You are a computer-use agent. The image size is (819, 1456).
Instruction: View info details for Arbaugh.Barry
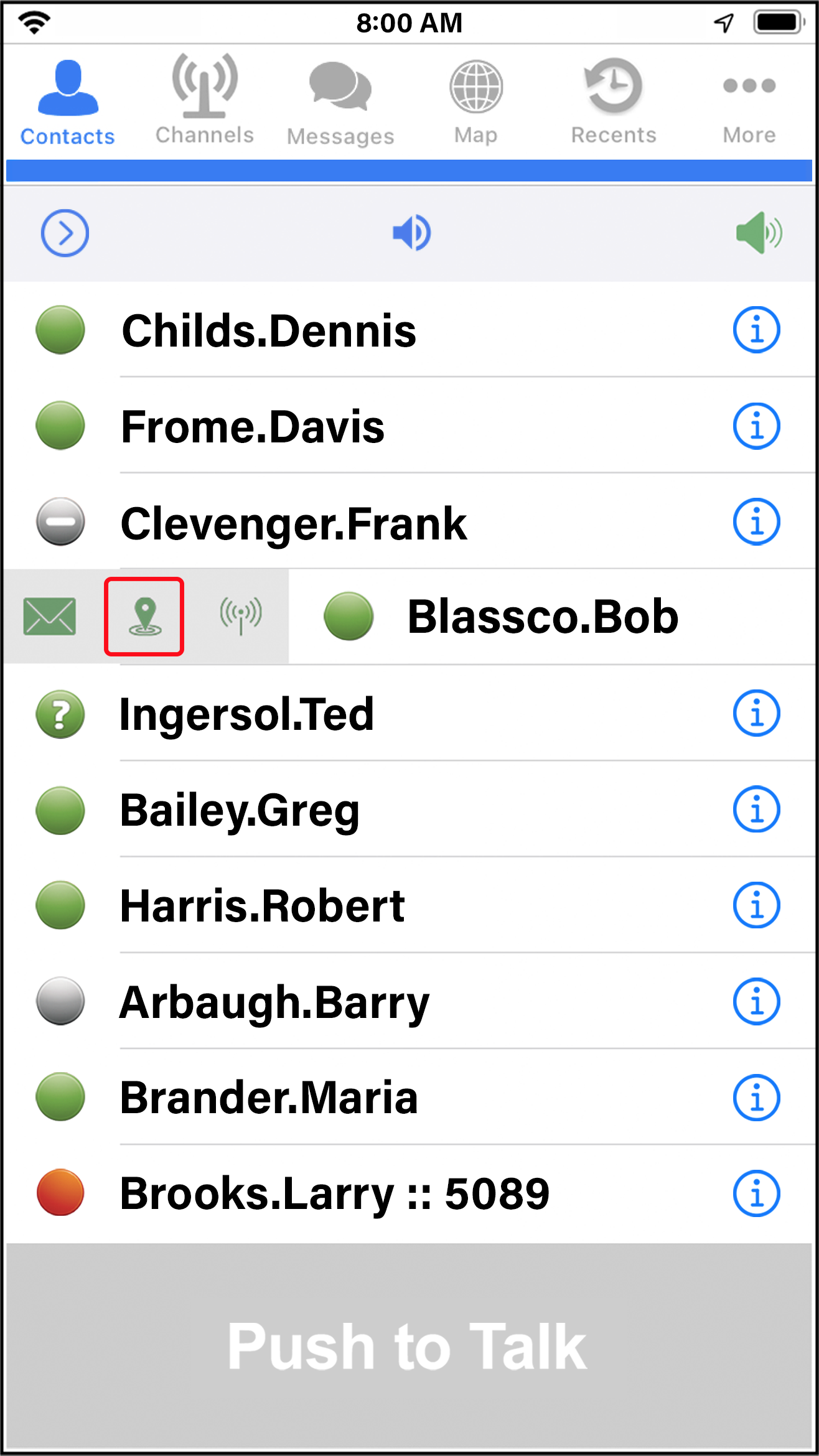point(756,1002)
